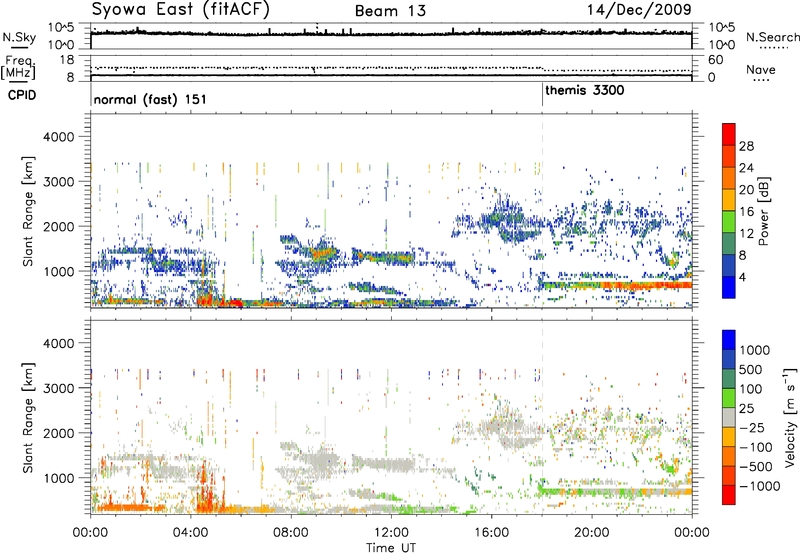Click the red segment of Power color bar
Screen dimensions: 800x554
click(729, 134)
